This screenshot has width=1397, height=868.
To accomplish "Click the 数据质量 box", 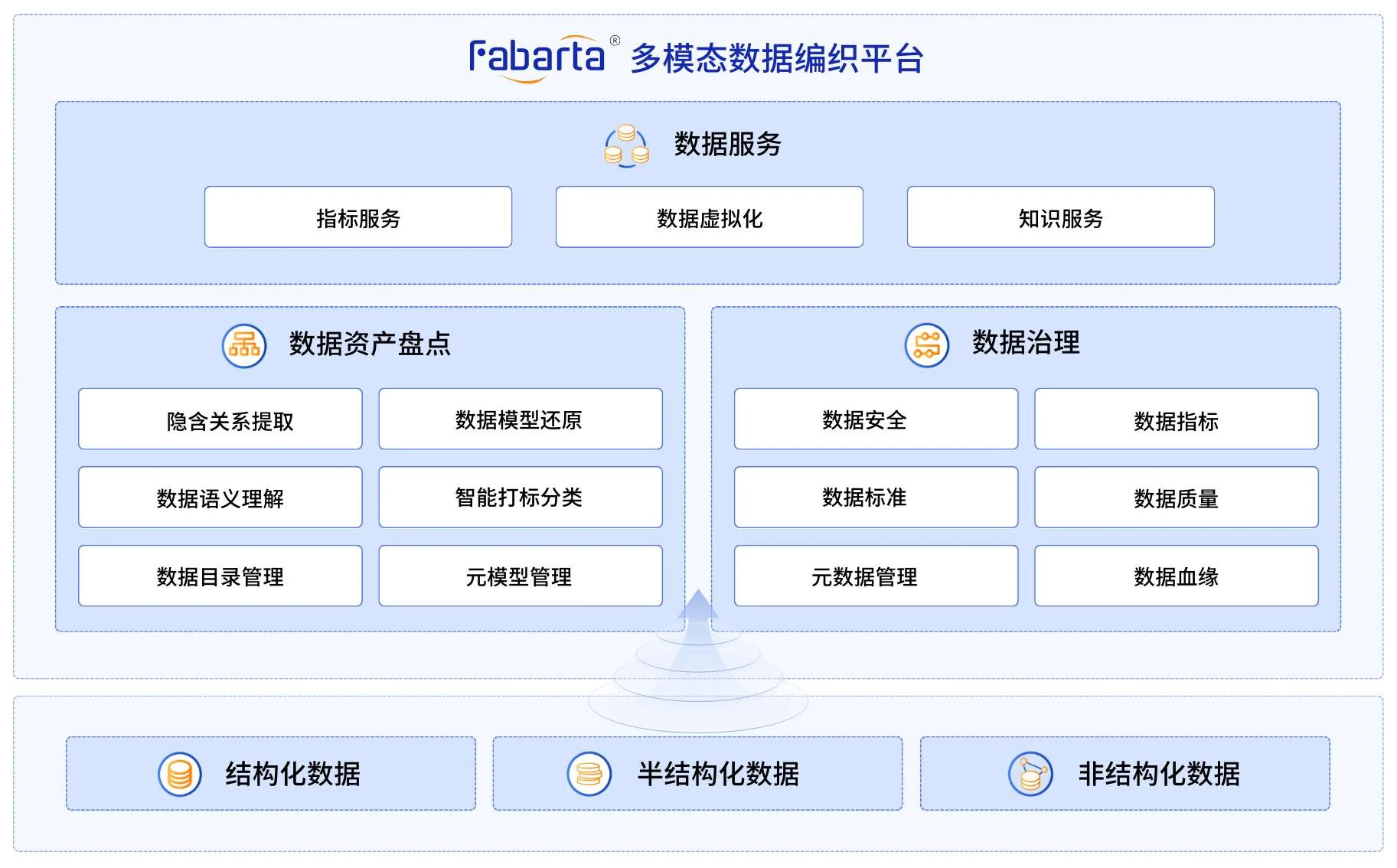I will click(x=1177, y=498).
